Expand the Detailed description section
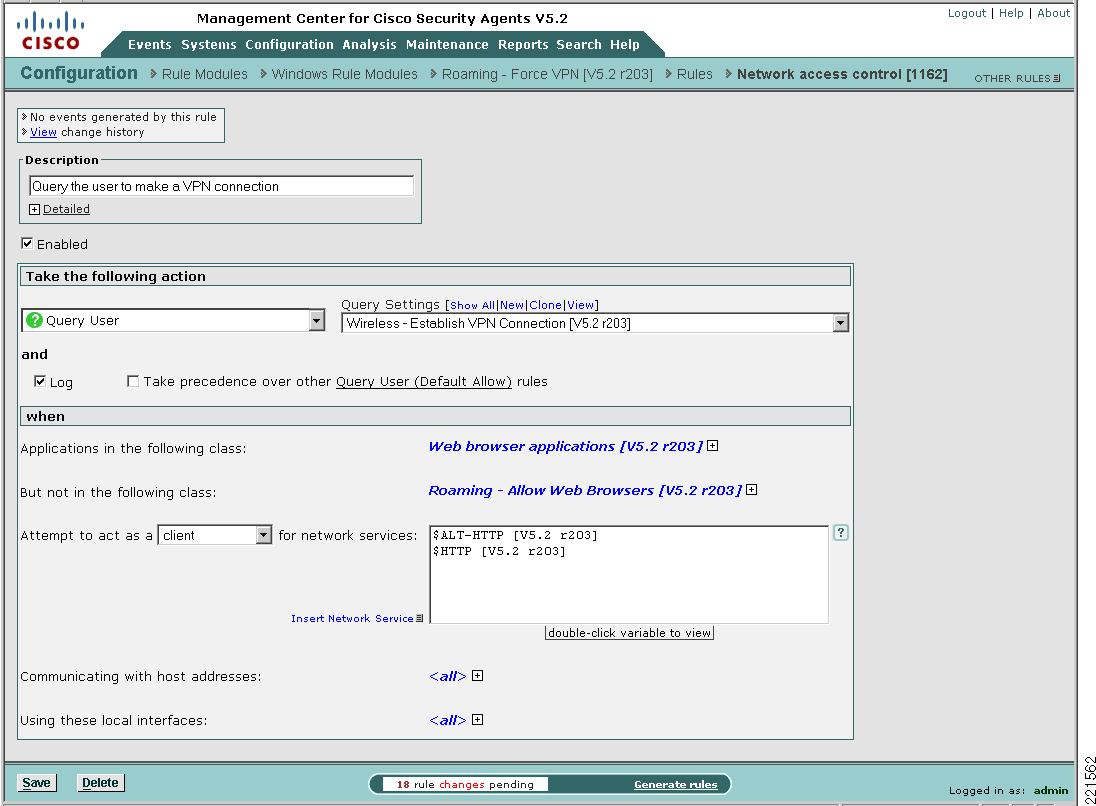The width and height of the screenshot is (1096, 806). click(34, 209)
